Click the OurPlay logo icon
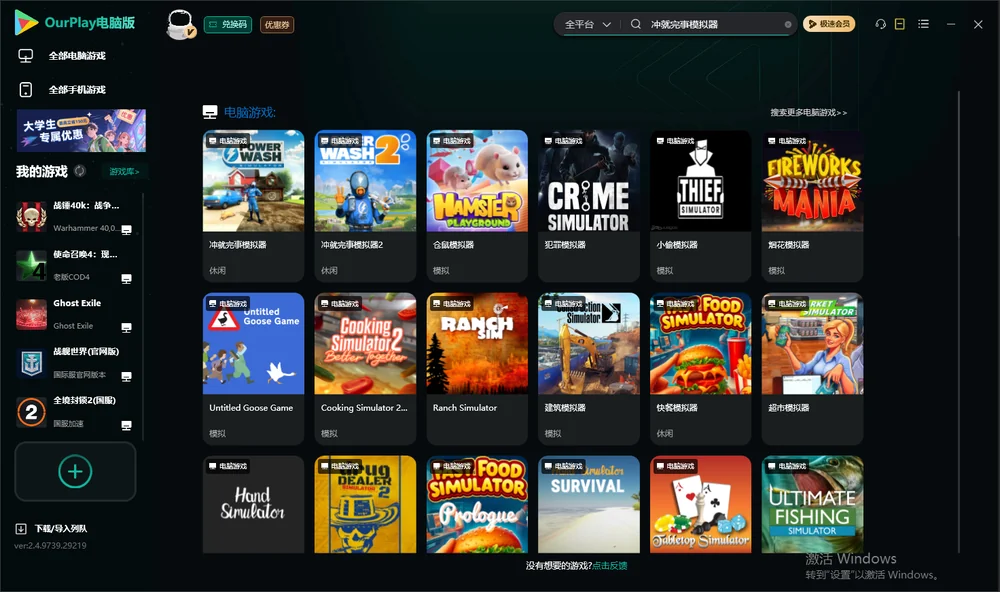The width and height of the screenshot is (1000, 592). point(26,22)
